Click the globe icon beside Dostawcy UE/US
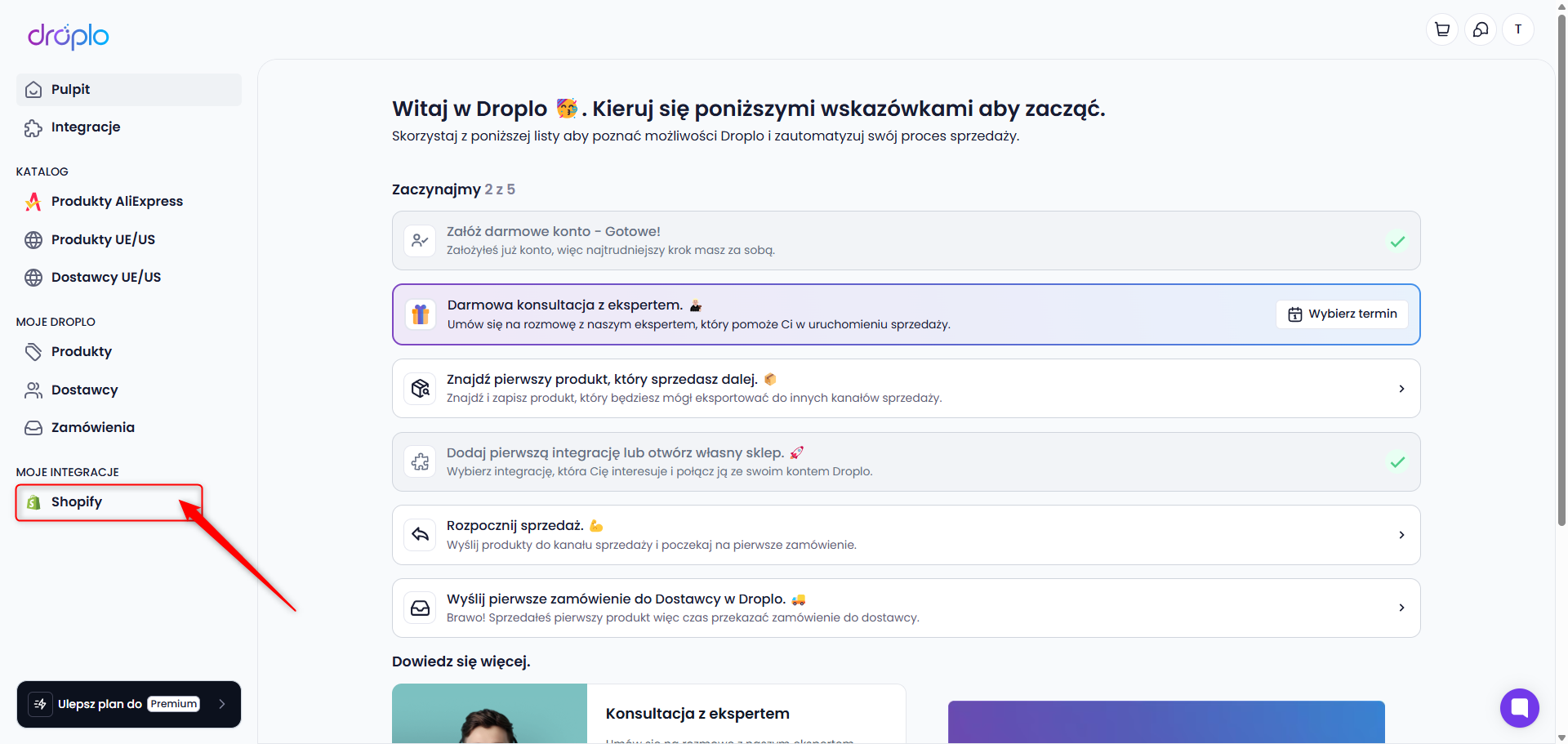This screenshot has height=744, width=1568. 33,278
